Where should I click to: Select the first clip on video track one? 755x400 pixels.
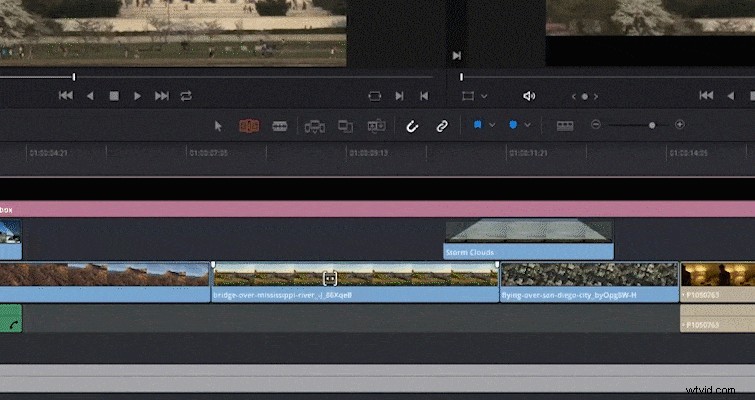tap(104, 282)
